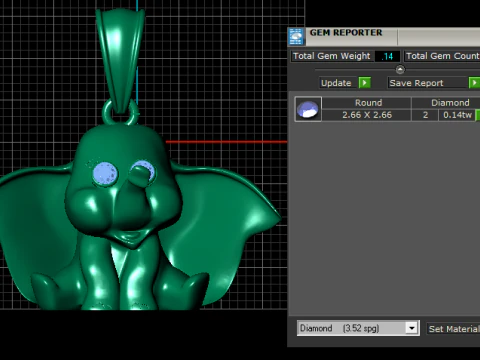
Task: Click the 2.66 X 2.66 size cell
Action: (x=367, y=115)
